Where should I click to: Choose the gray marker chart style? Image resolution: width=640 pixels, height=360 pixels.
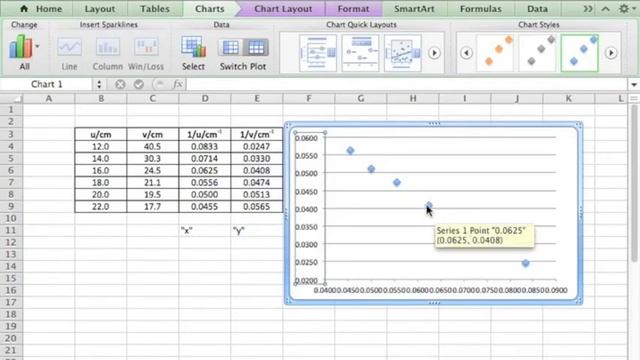538,53
